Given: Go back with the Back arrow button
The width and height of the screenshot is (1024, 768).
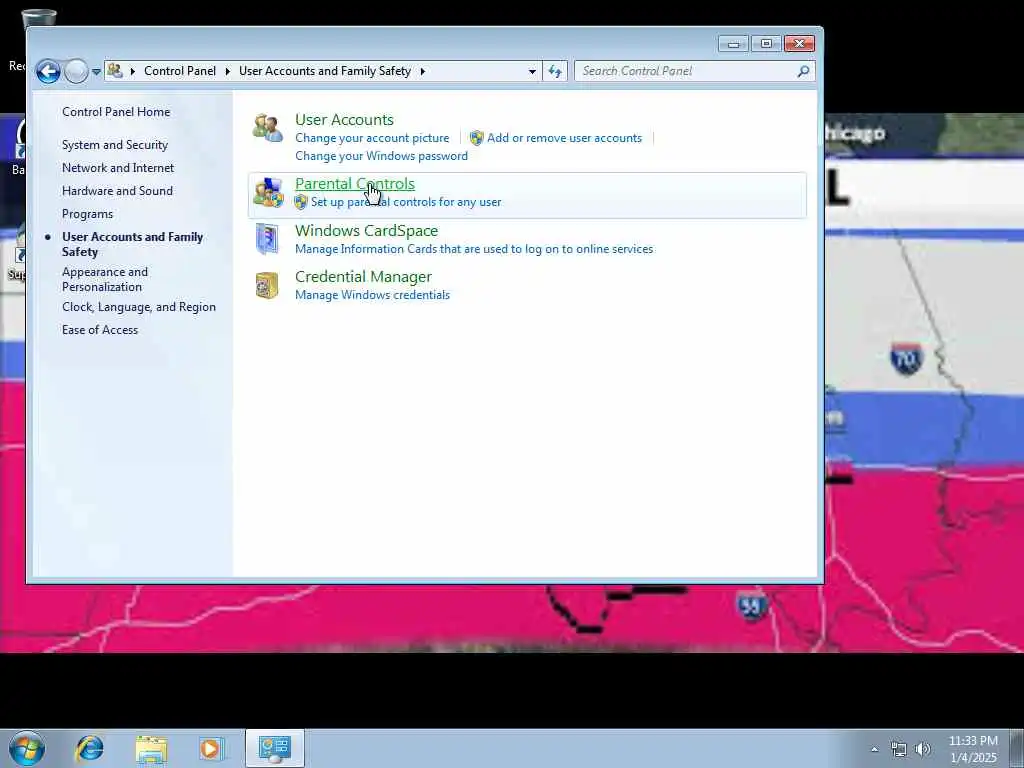Looking at the screenshot, I should 48,71.
